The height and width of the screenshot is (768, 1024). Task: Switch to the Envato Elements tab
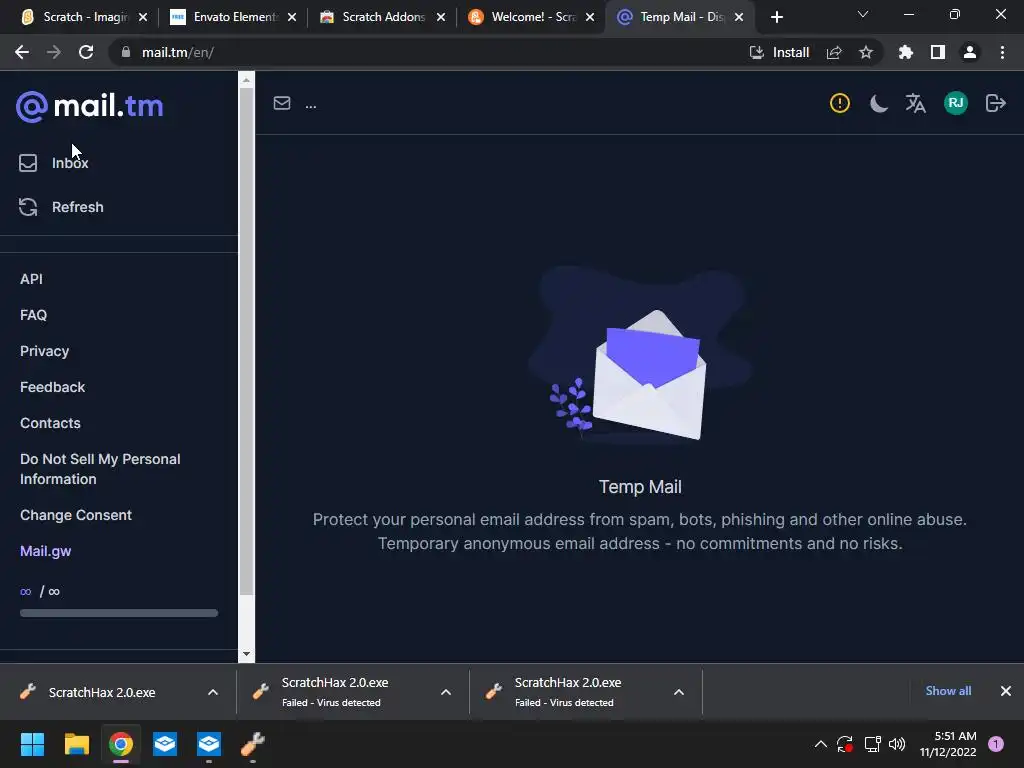click(x=234, y=17)
